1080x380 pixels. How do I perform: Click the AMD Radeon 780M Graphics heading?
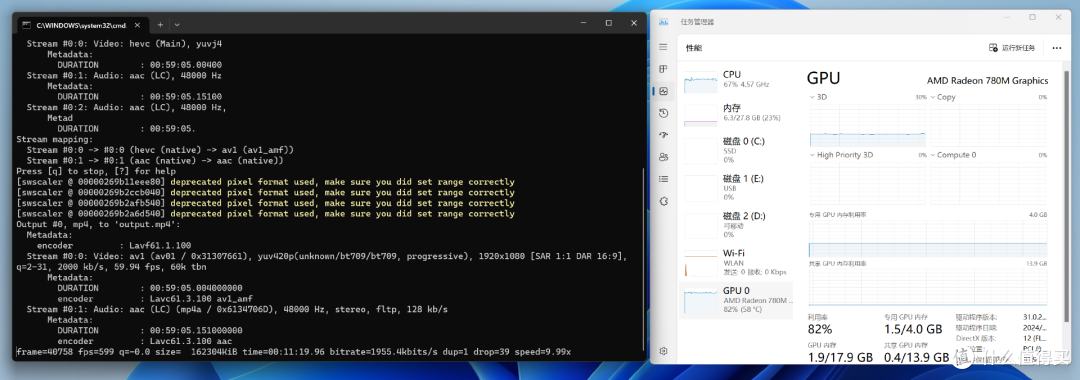point(987,81)
